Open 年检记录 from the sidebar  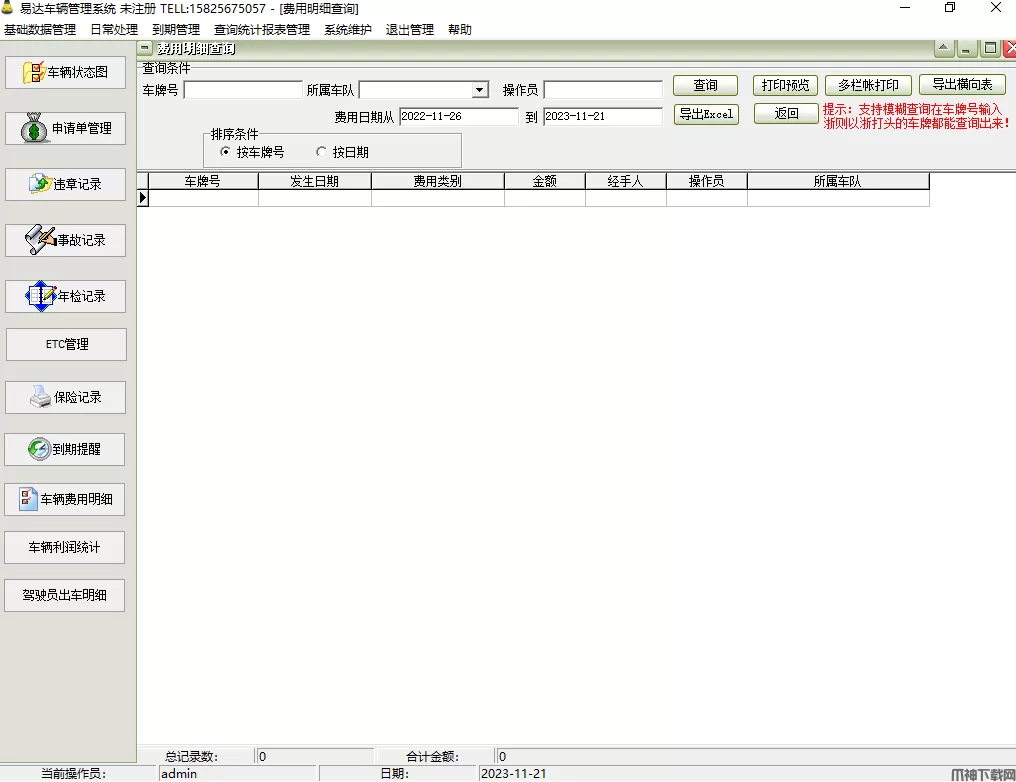point(65,296)
